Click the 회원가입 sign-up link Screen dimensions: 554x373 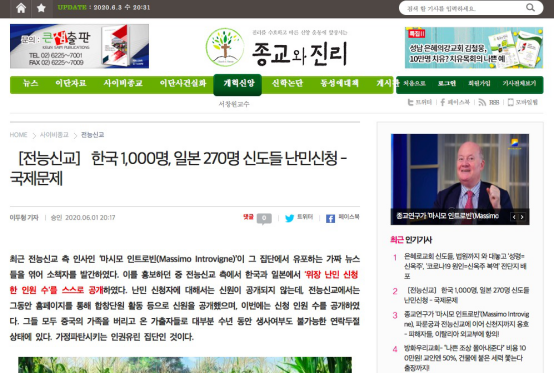[x=479, y=83]
